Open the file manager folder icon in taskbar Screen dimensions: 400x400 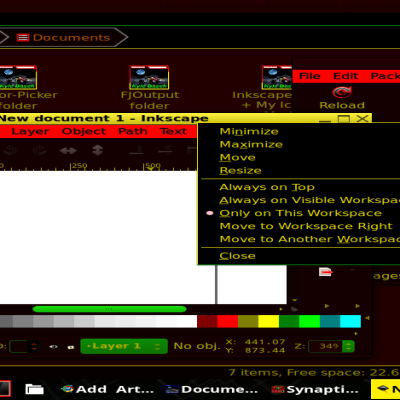point(35,389)
